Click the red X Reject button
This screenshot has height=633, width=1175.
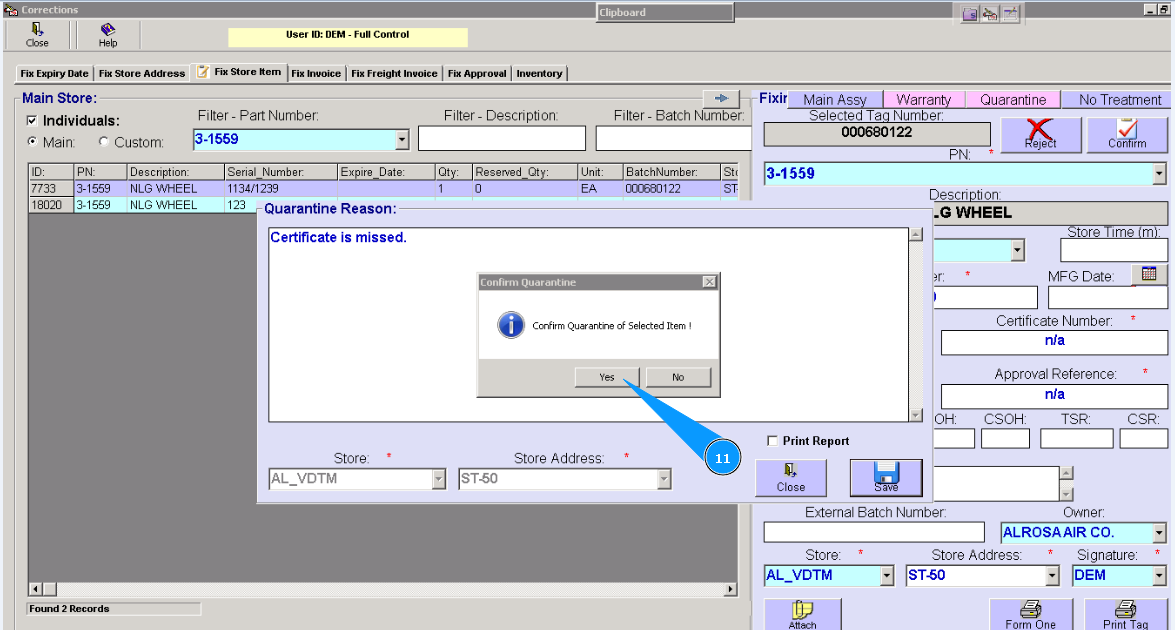1040,135
